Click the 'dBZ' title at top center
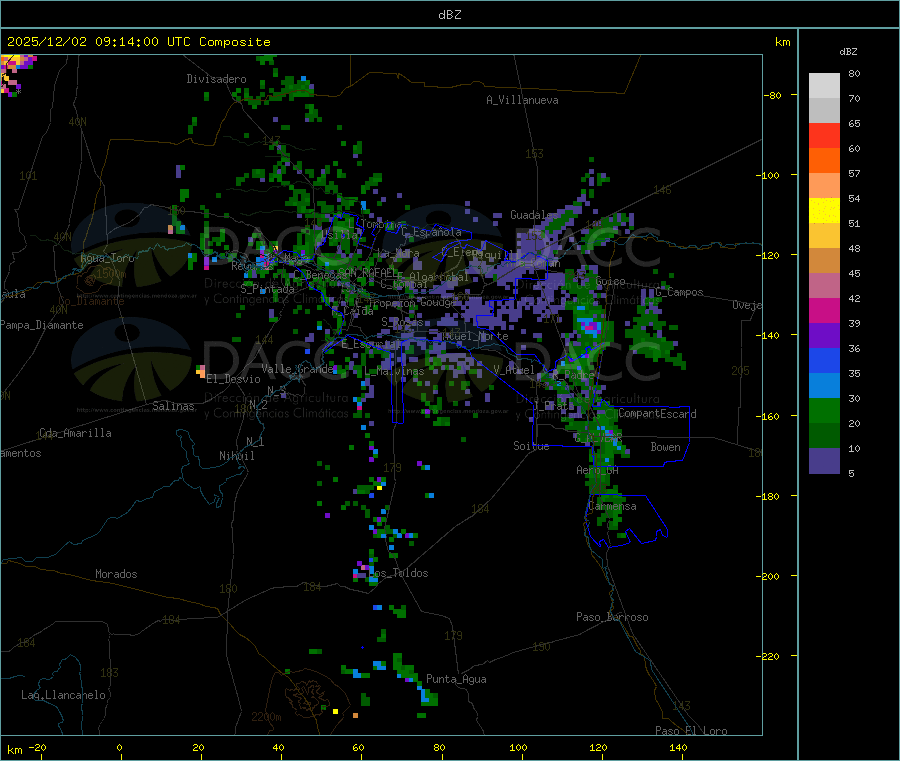Screen dimensions: 900x761 pos(449,15)
